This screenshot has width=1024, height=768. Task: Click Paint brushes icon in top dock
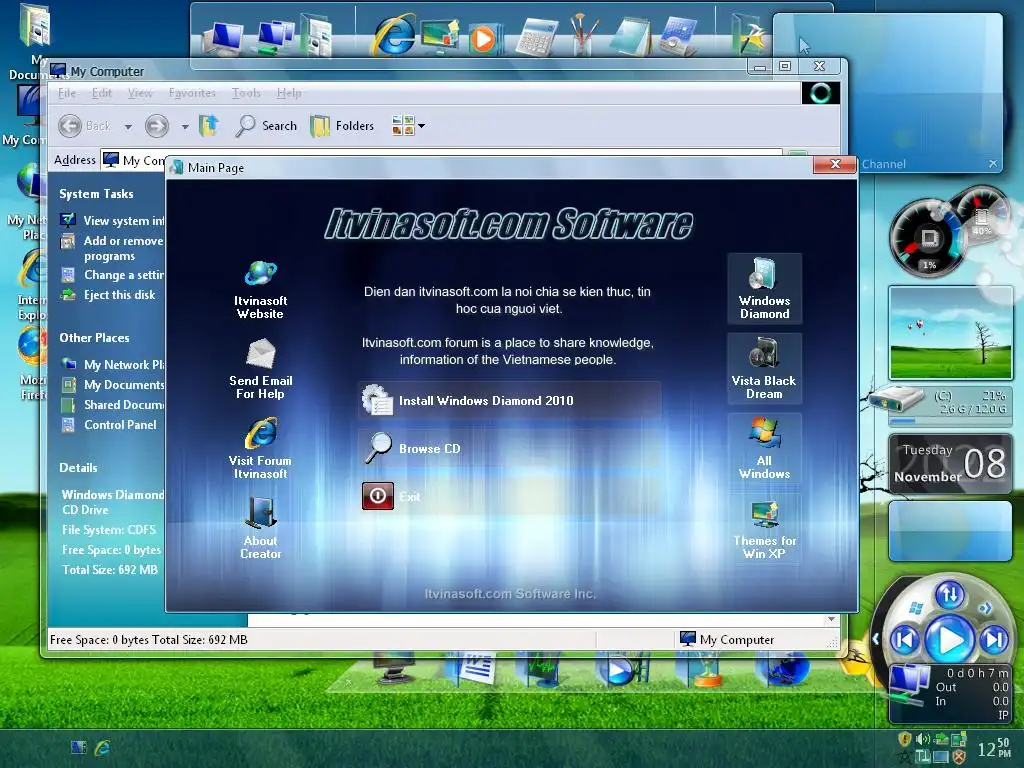pos(584,34)
